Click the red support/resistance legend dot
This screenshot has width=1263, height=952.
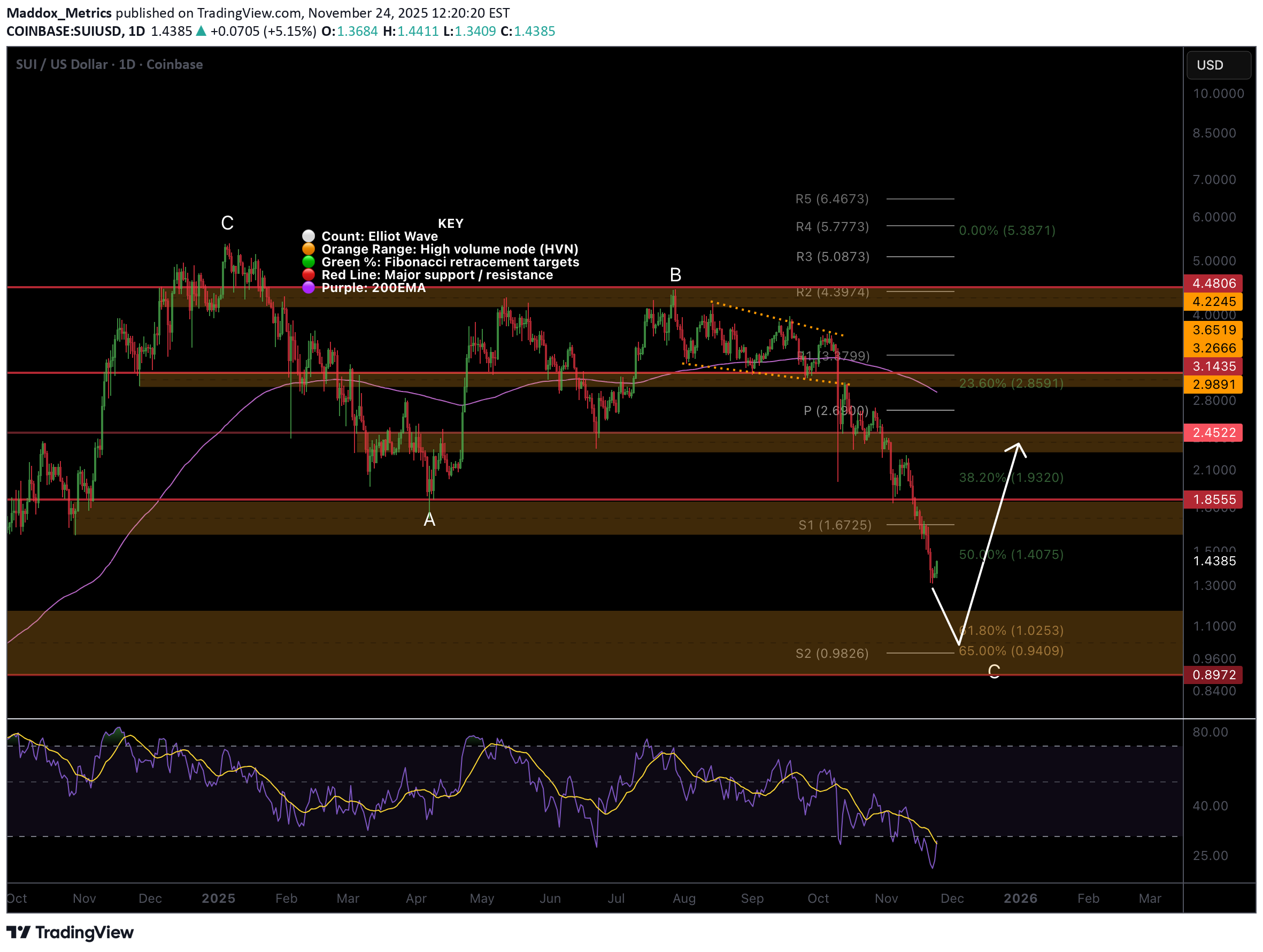(x=309, y=275)
